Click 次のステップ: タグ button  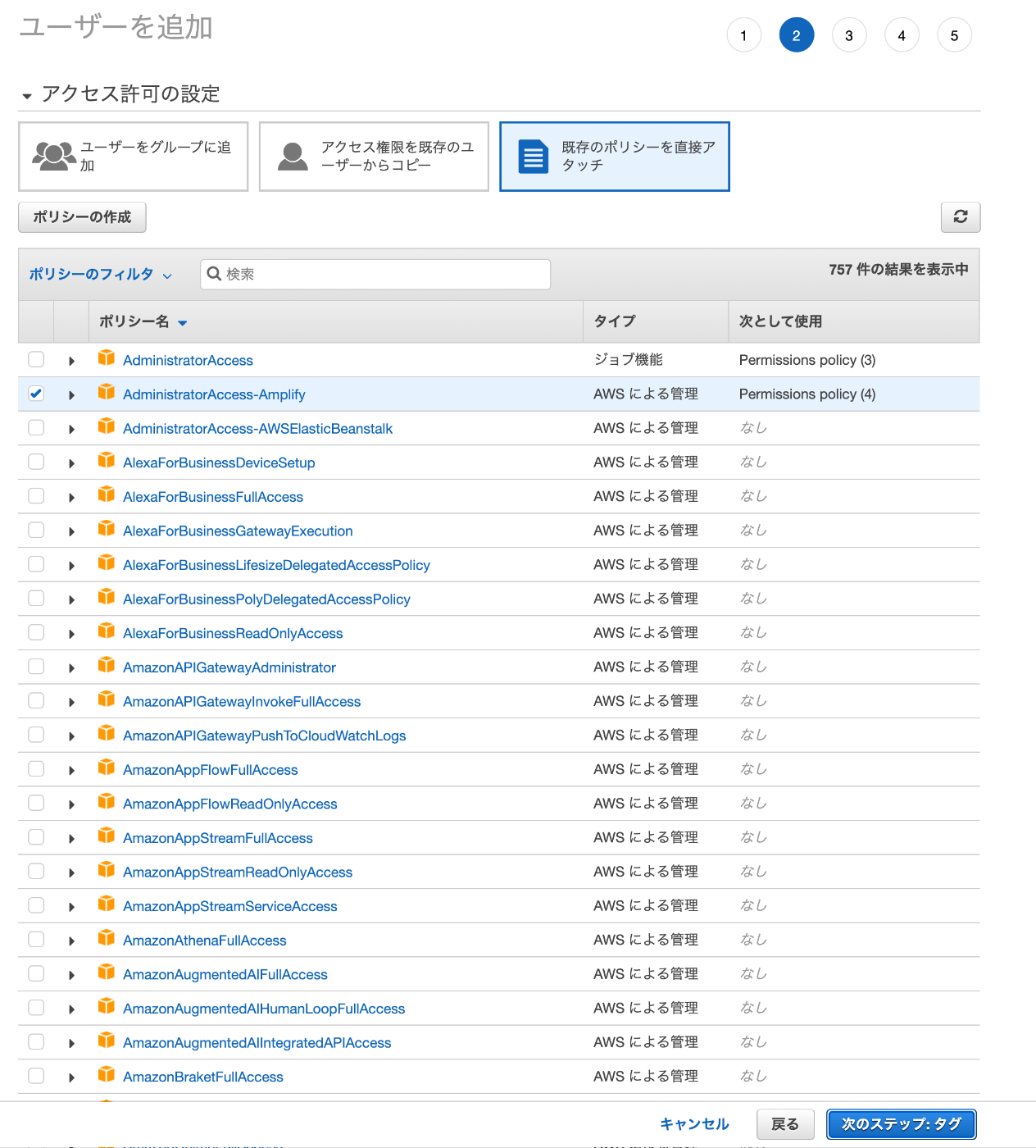tap(902, 1124)
